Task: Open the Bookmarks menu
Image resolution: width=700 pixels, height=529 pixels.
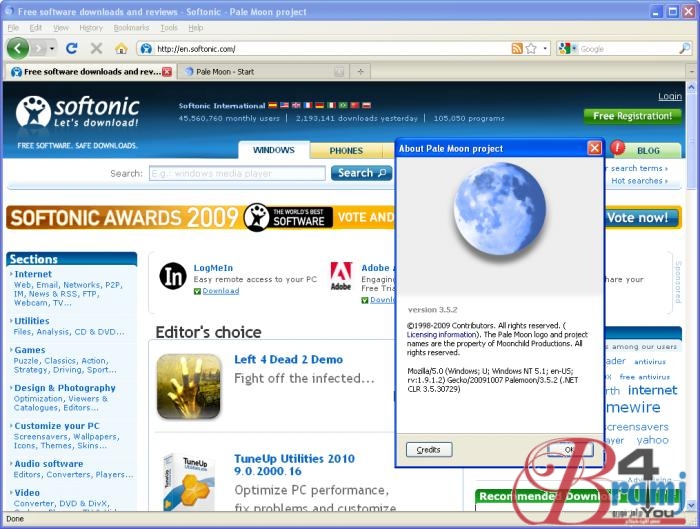Action: [131, 28]
